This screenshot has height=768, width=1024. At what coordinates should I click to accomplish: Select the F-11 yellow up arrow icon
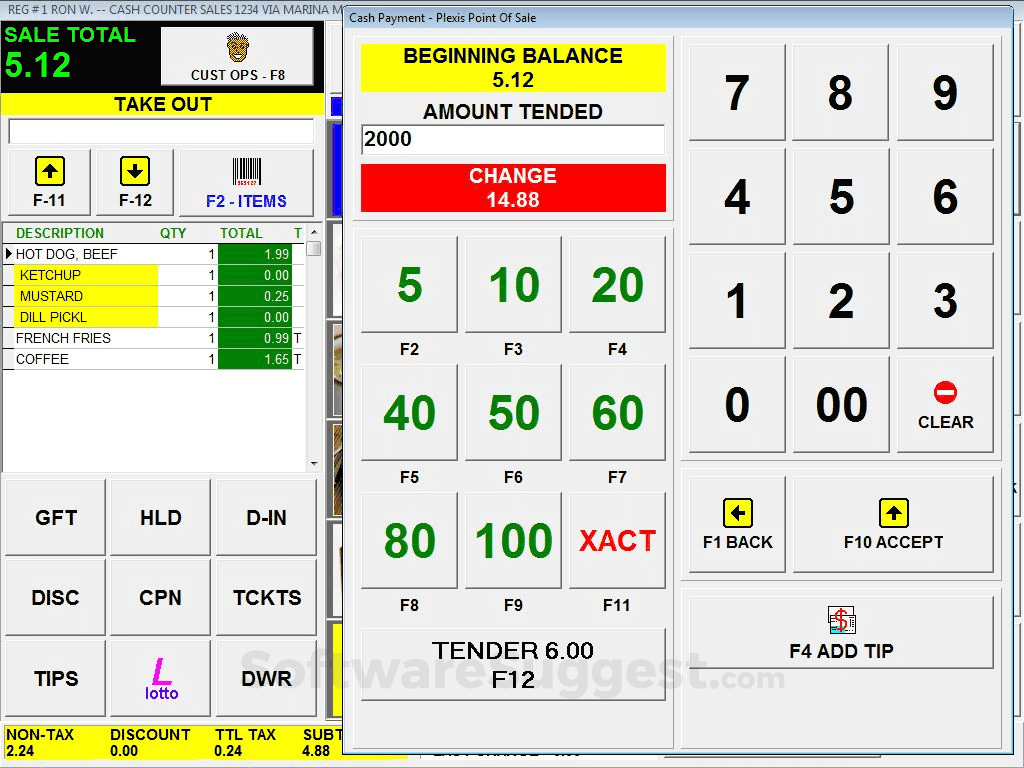48,172
